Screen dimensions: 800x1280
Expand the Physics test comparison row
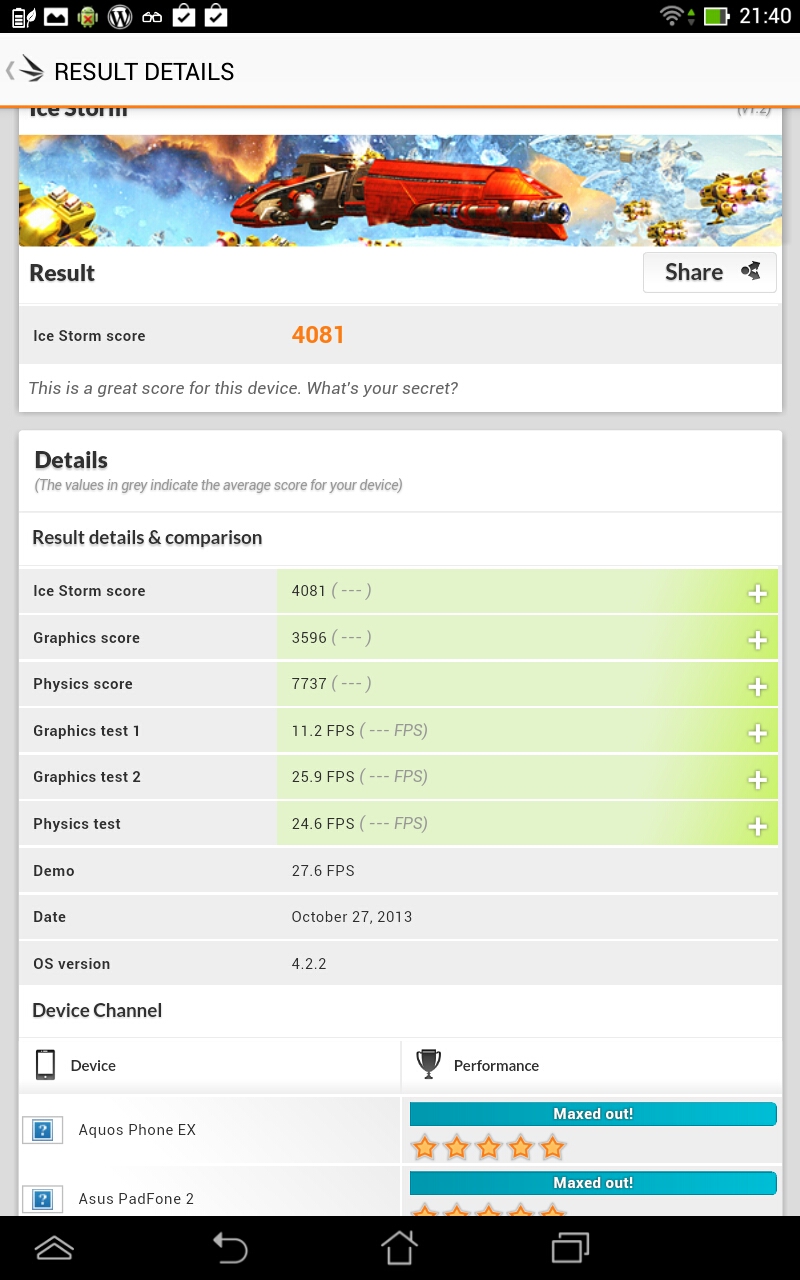coord(757,826)
